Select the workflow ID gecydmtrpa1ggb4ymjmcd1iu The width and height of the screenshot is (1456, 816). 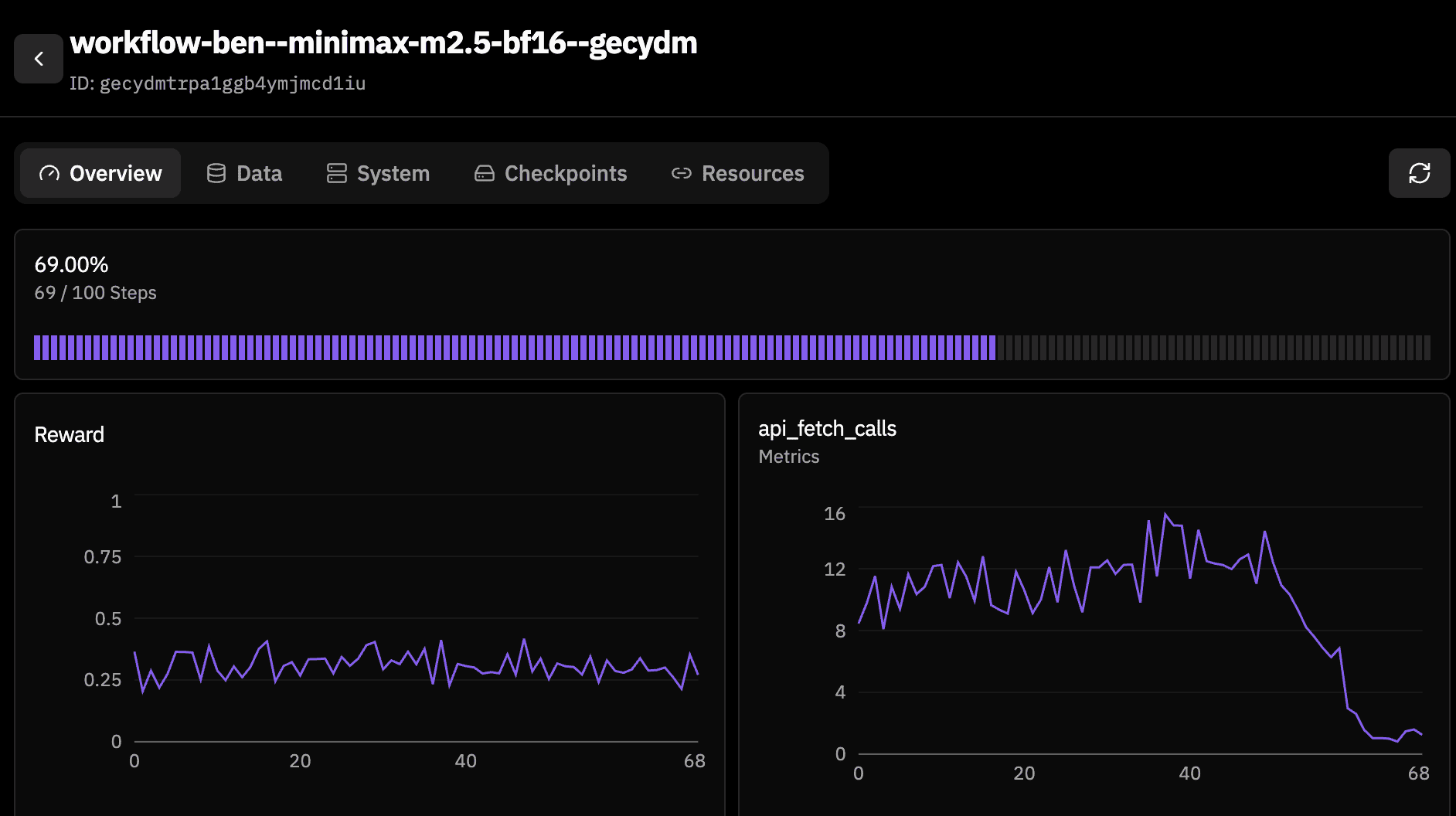pyautogui.click(x=233, y=83)
